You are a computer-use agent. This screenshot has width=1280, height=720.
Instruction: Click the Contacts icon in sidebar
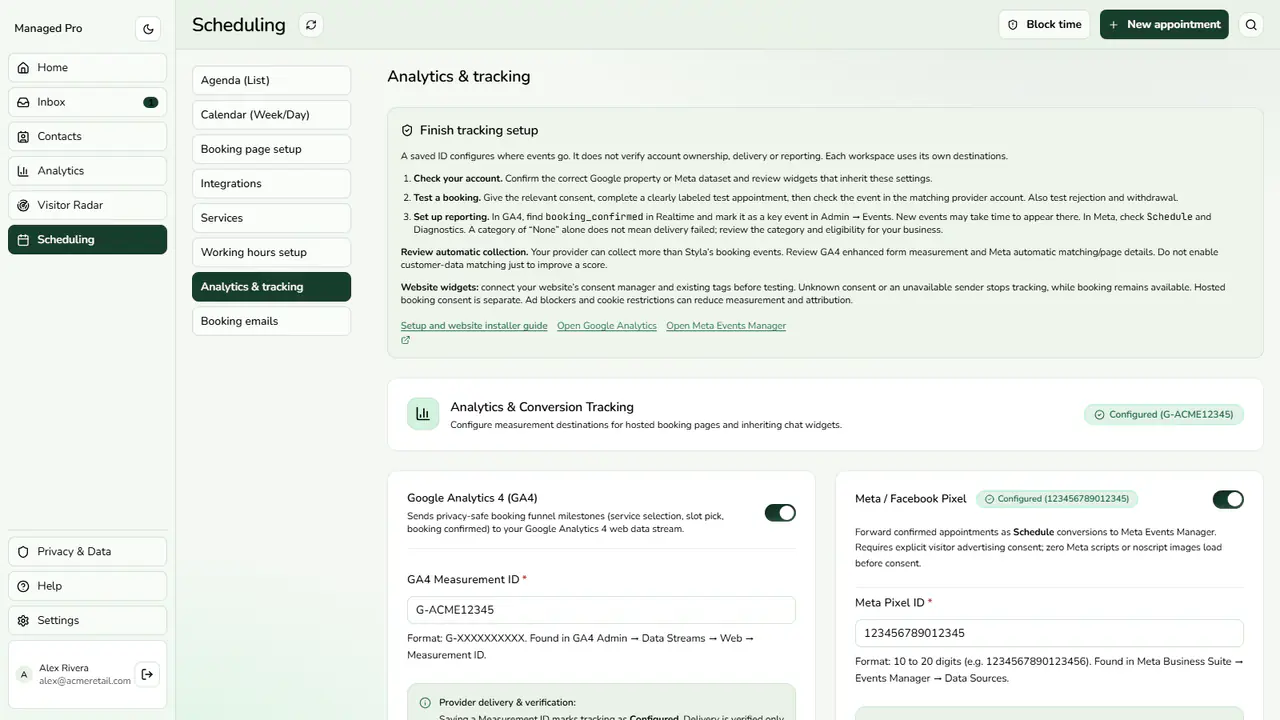coord(24,136)
